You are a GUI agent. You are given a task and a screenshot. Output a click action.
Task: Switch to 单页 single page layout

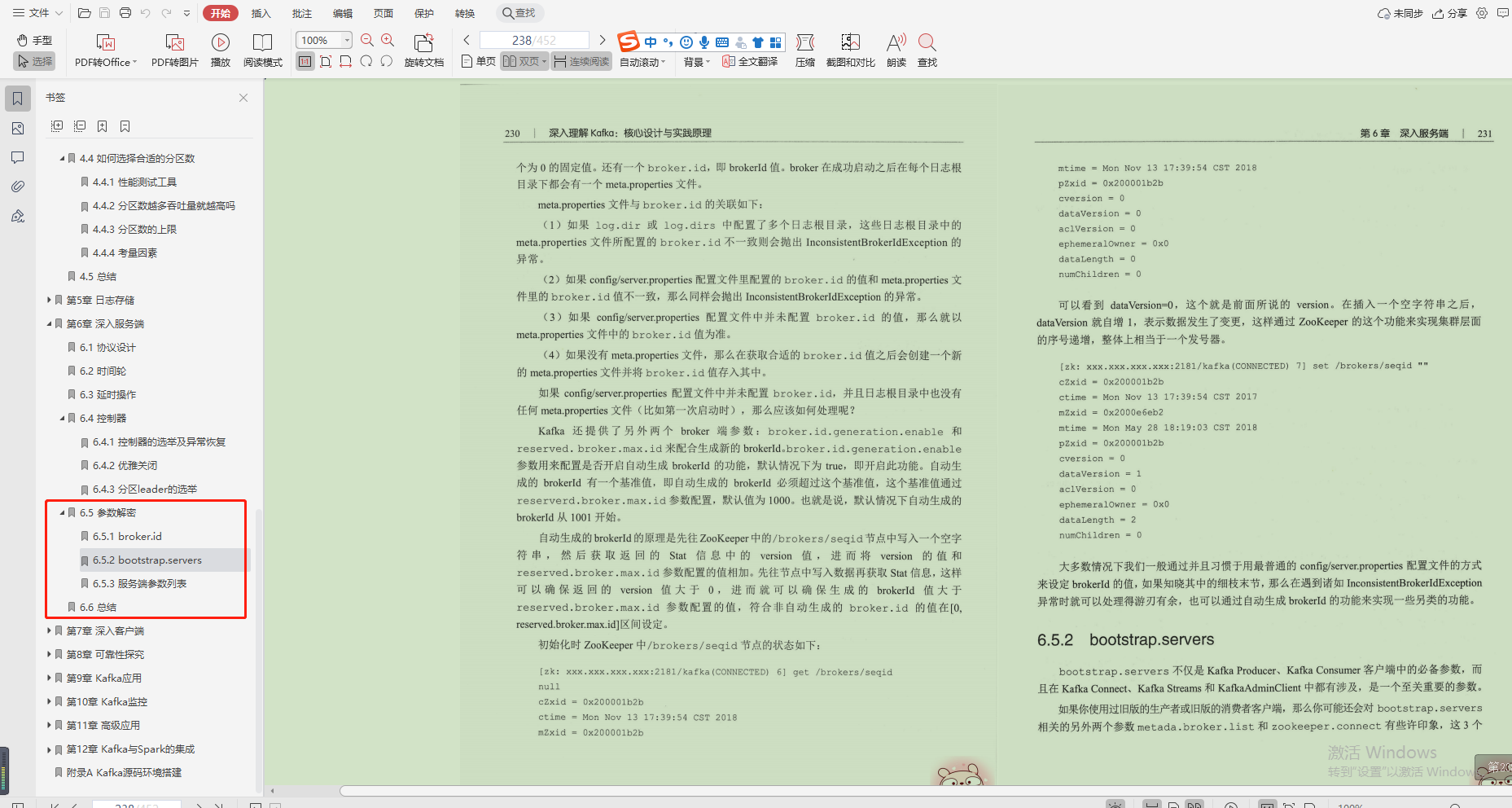(x=478, y=61)
